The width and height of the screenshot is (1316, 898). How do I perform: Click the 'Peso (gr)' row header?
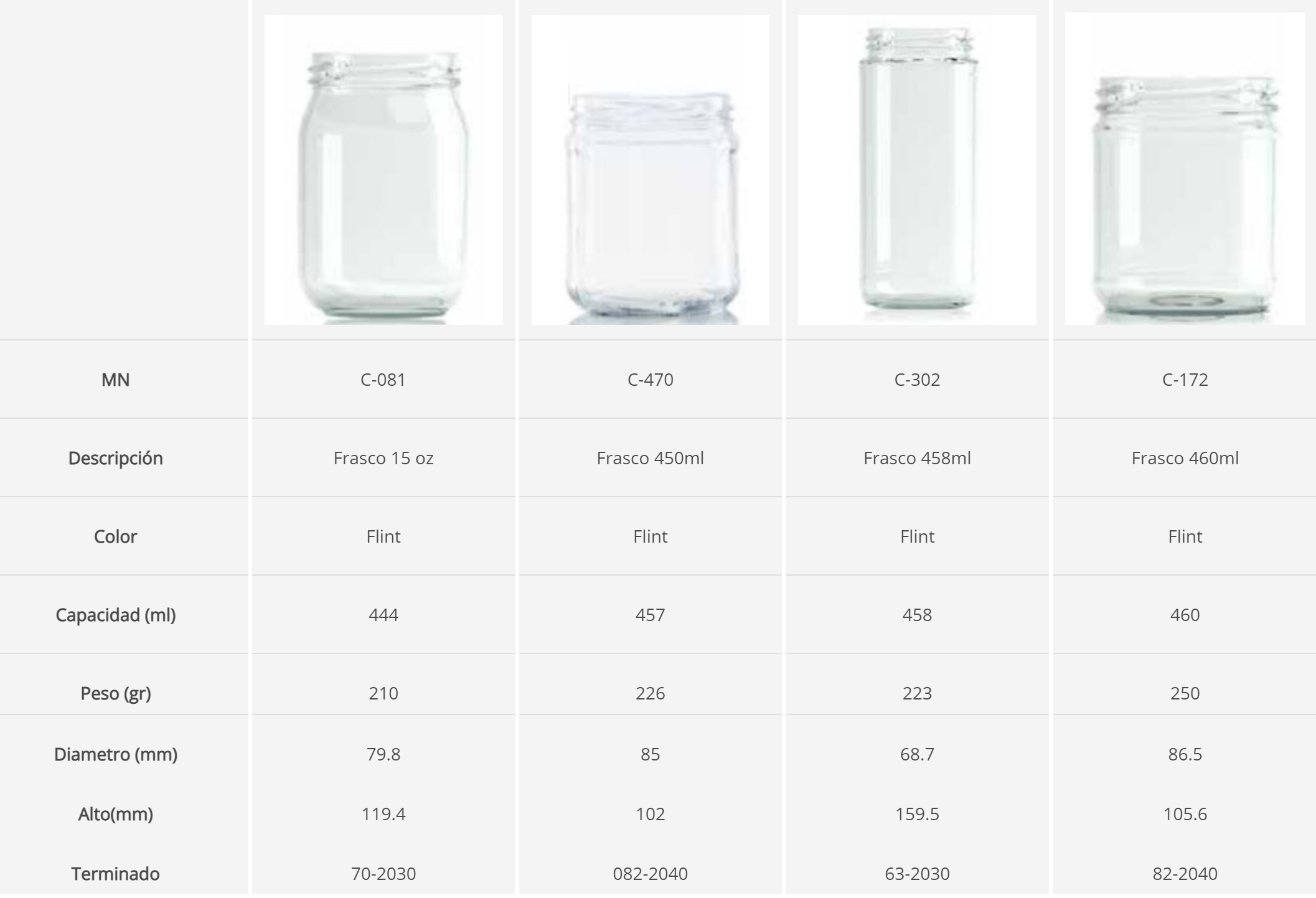pyautogui.click(x=116, y=693)
